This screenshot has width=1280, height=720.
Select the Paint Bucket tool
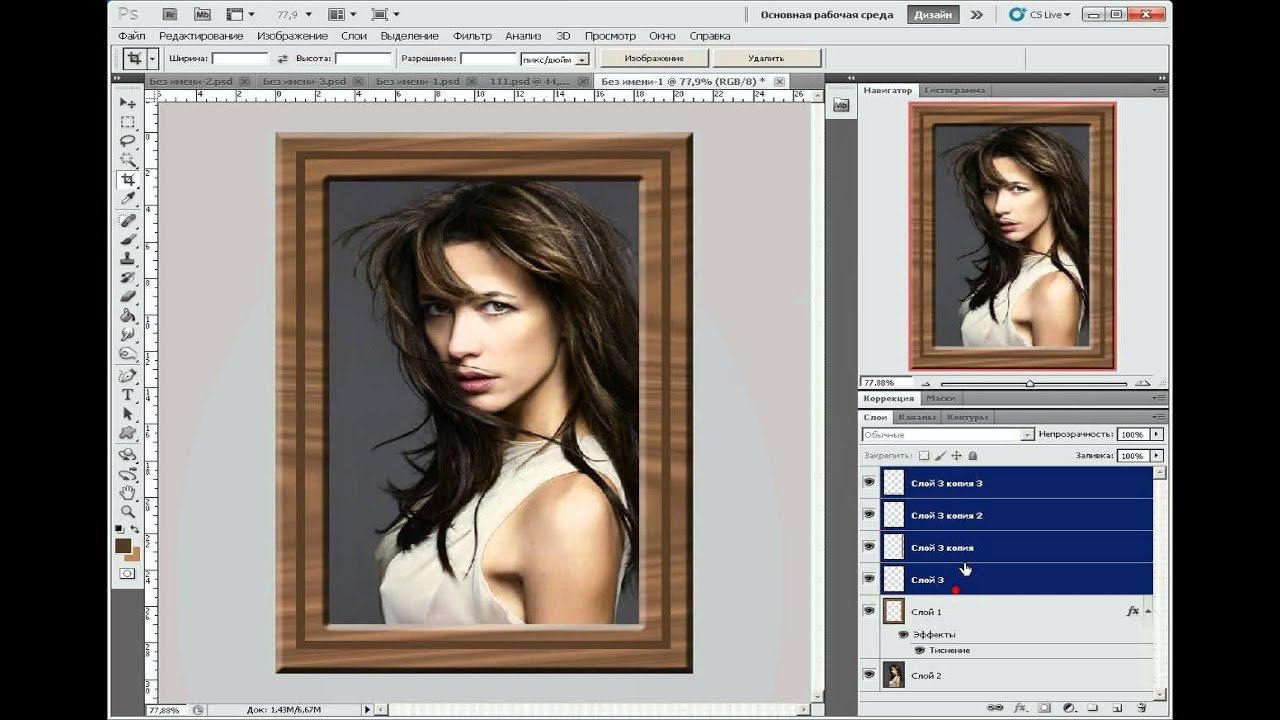[128, 316]
